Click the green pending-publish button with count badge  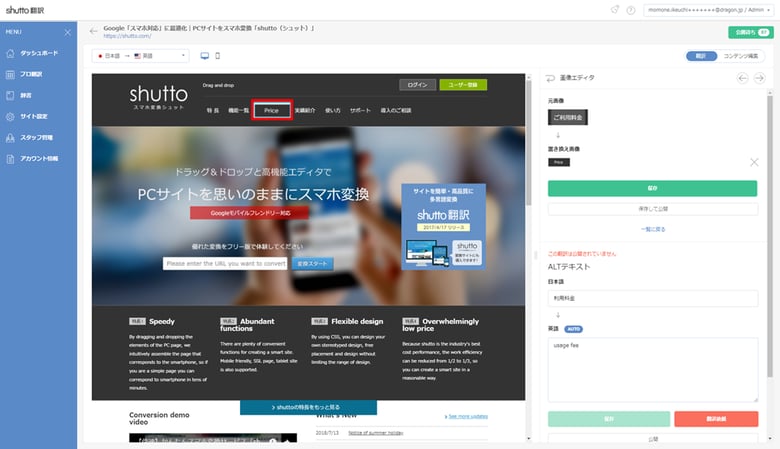click(751, 32)
